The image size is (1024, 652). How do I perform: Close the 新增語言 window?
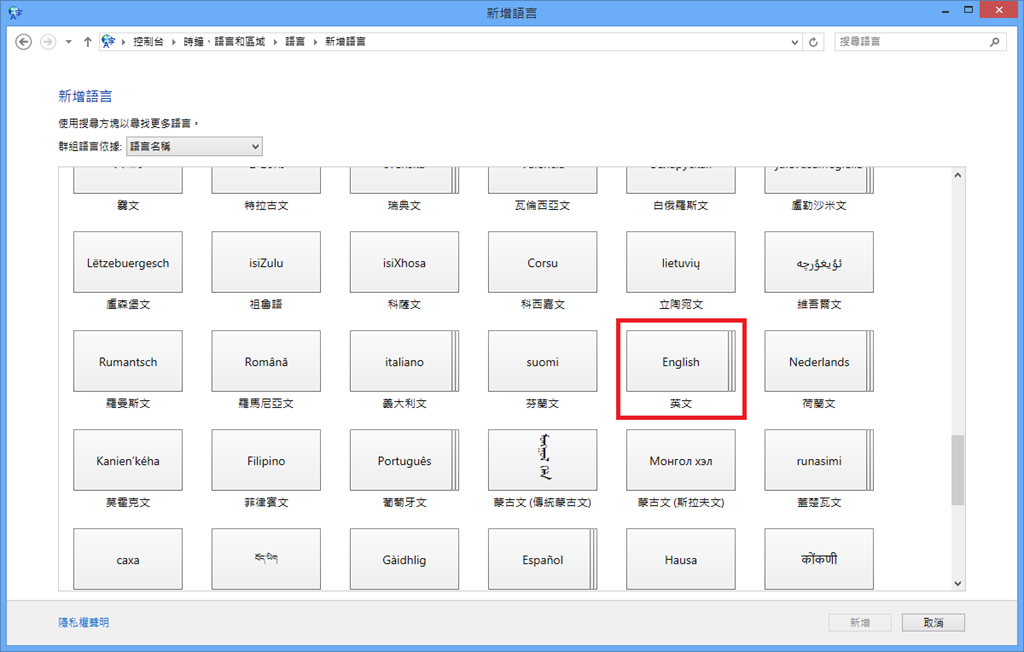999,10
